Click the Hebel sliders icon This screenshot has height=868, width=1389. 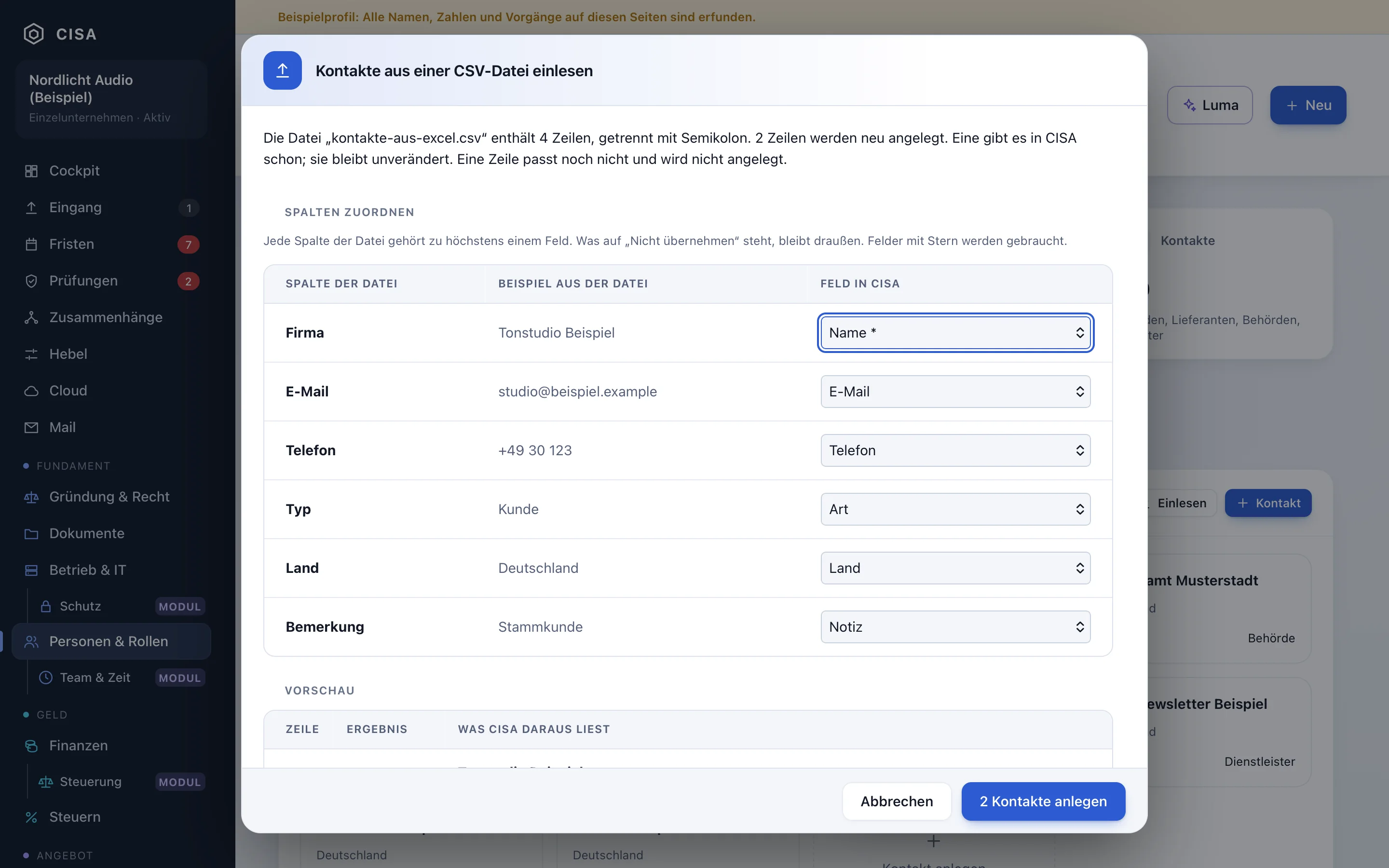tap(31, 354)
